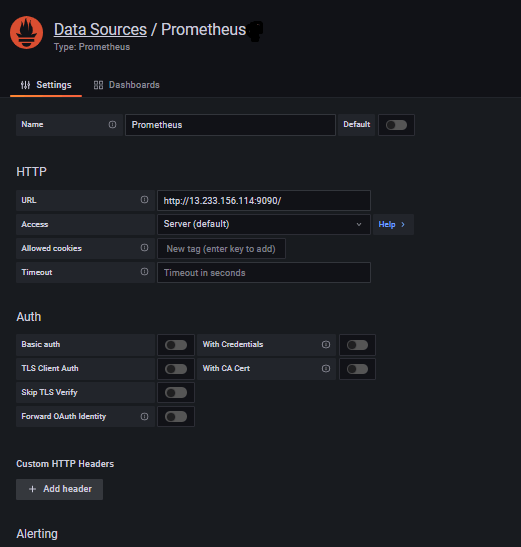This screenshot has width=521, height=547.
Task: Click the Add header button
Action: pos(59,489)
